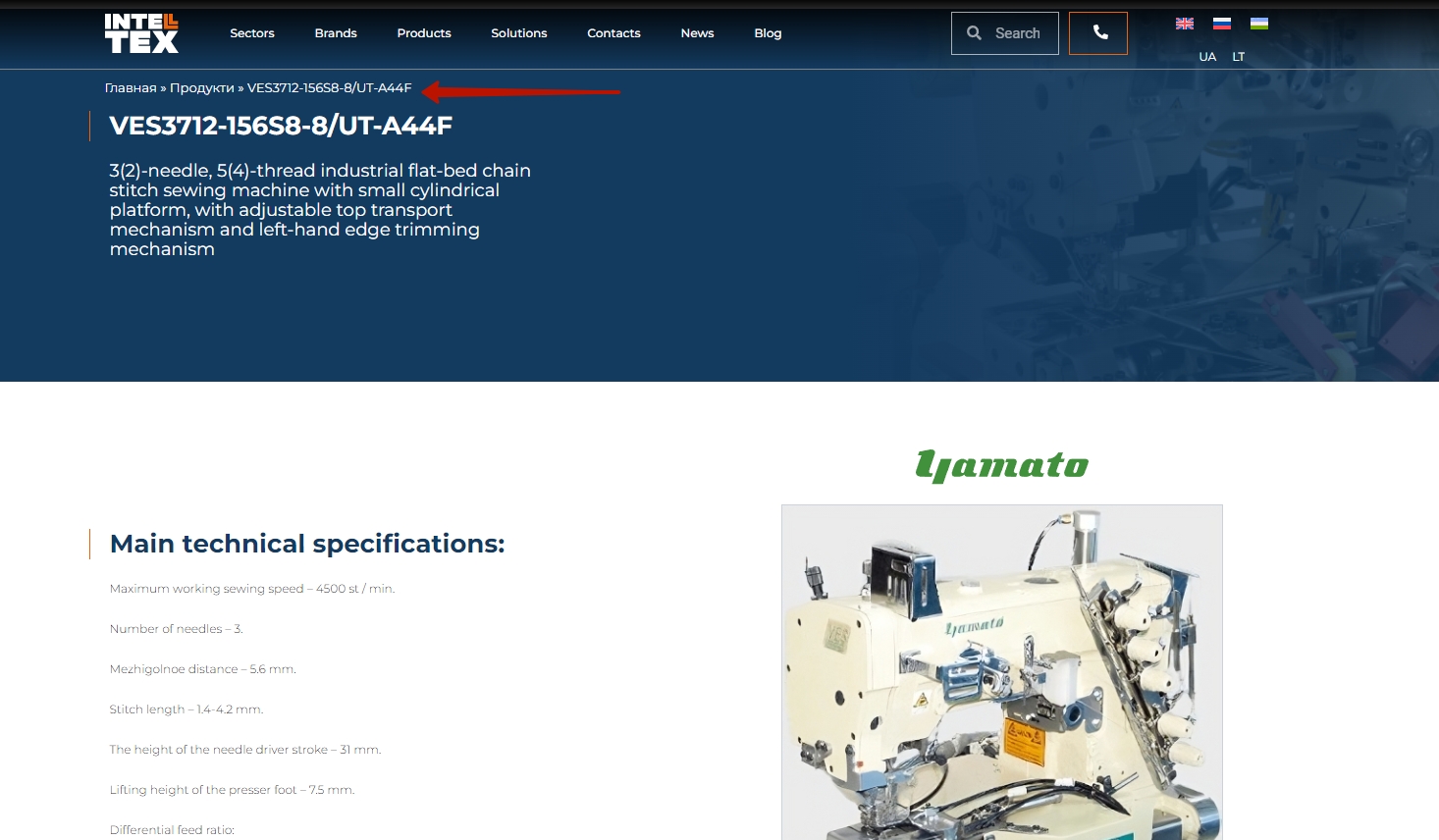Click the sewing machine product image
Screen dimensions: 1439x840
1002,672
